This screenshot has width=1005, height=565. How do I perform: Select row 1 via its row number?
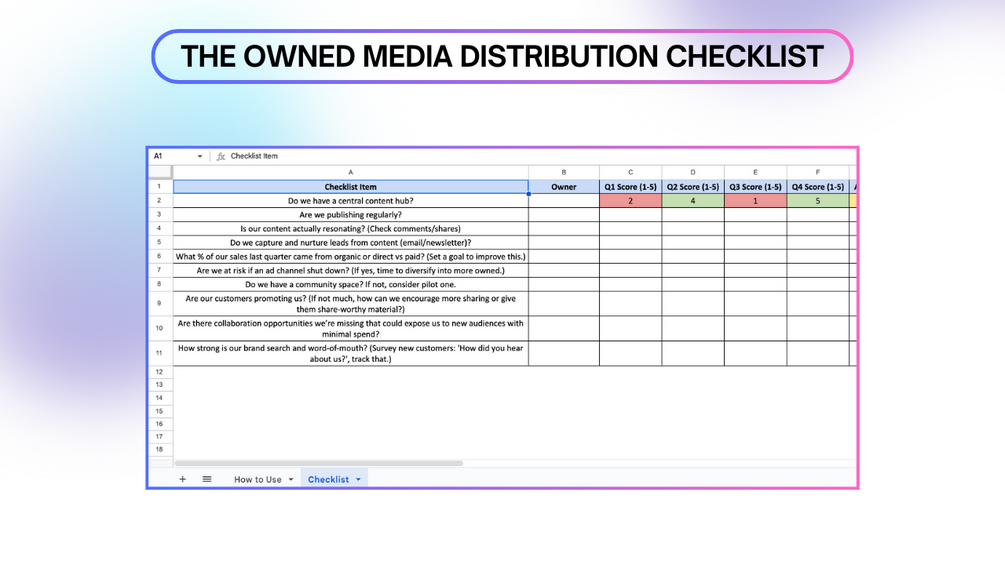[x=160, y=187]
